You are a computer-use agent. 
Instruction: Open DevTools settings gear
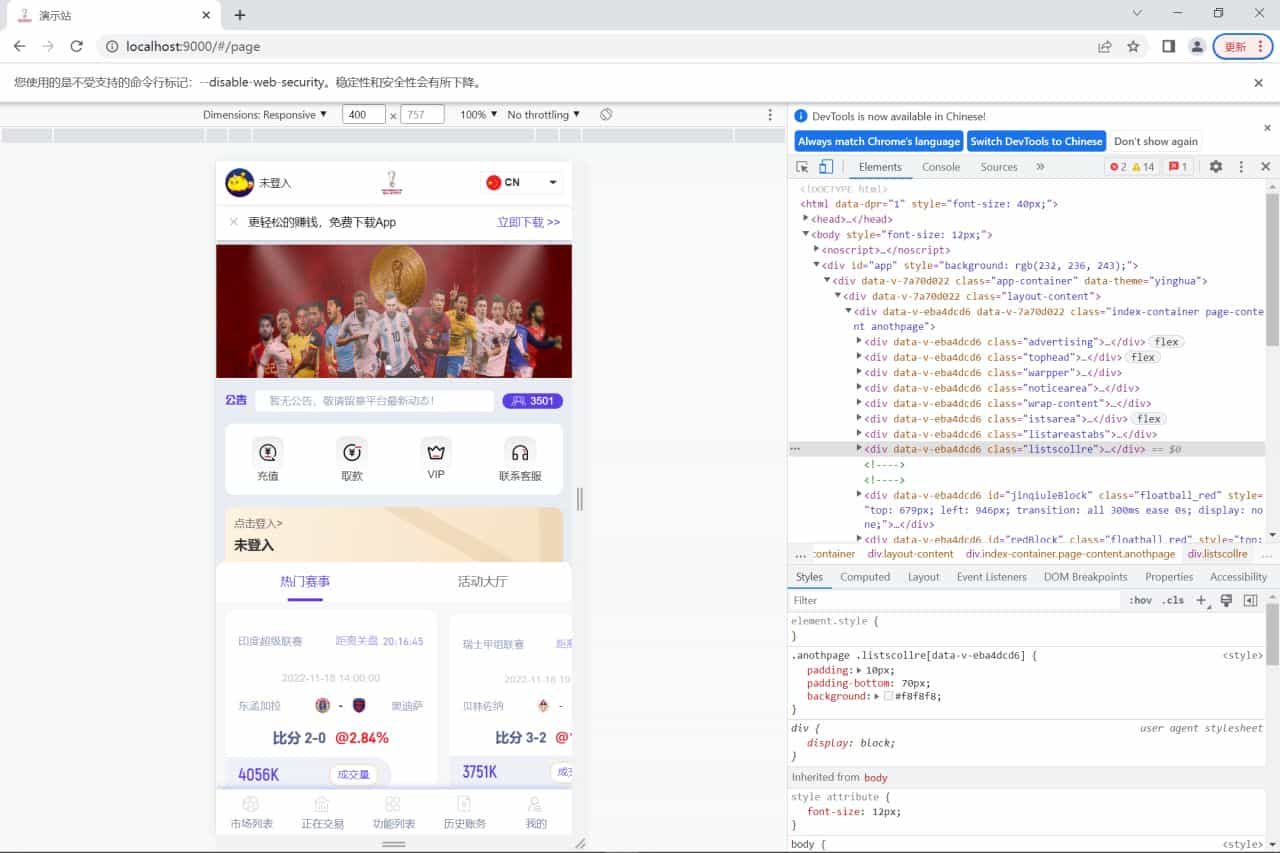1216,167
